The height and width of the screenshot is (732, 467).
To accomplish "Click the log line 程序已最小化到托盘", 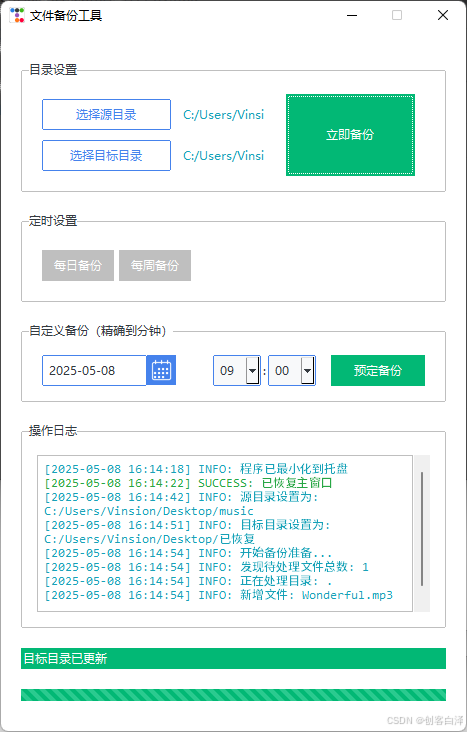I will coord(196,469).
